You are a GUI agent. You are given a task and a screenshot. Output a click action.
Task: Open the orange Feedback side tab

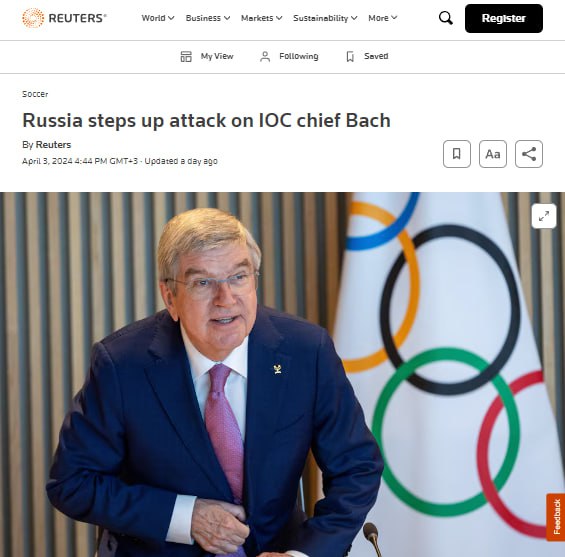click(x=556, y=517)
